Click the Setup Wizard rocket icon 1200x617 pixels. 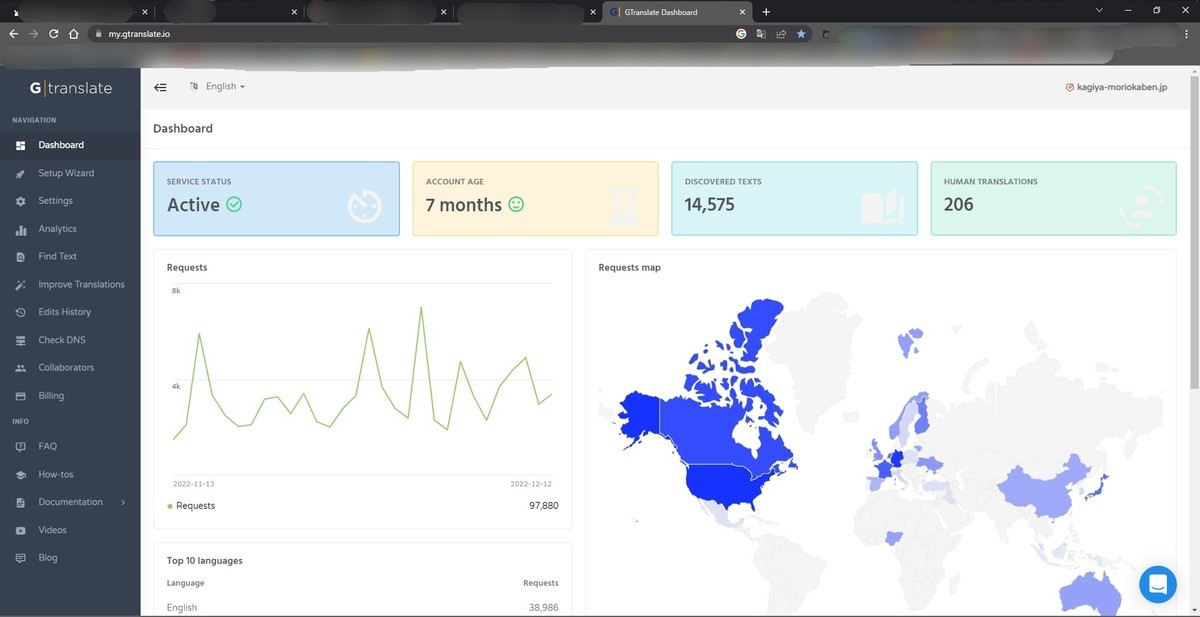tap(21, 173)
